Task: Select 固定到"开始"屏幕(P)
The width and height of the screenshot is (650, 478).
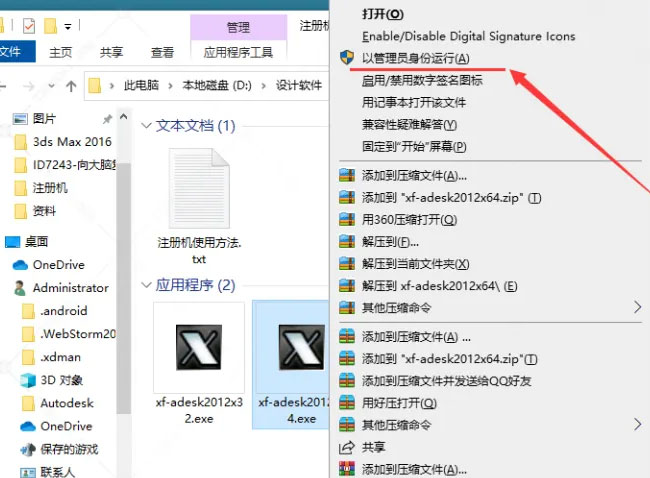Action: 414,147
